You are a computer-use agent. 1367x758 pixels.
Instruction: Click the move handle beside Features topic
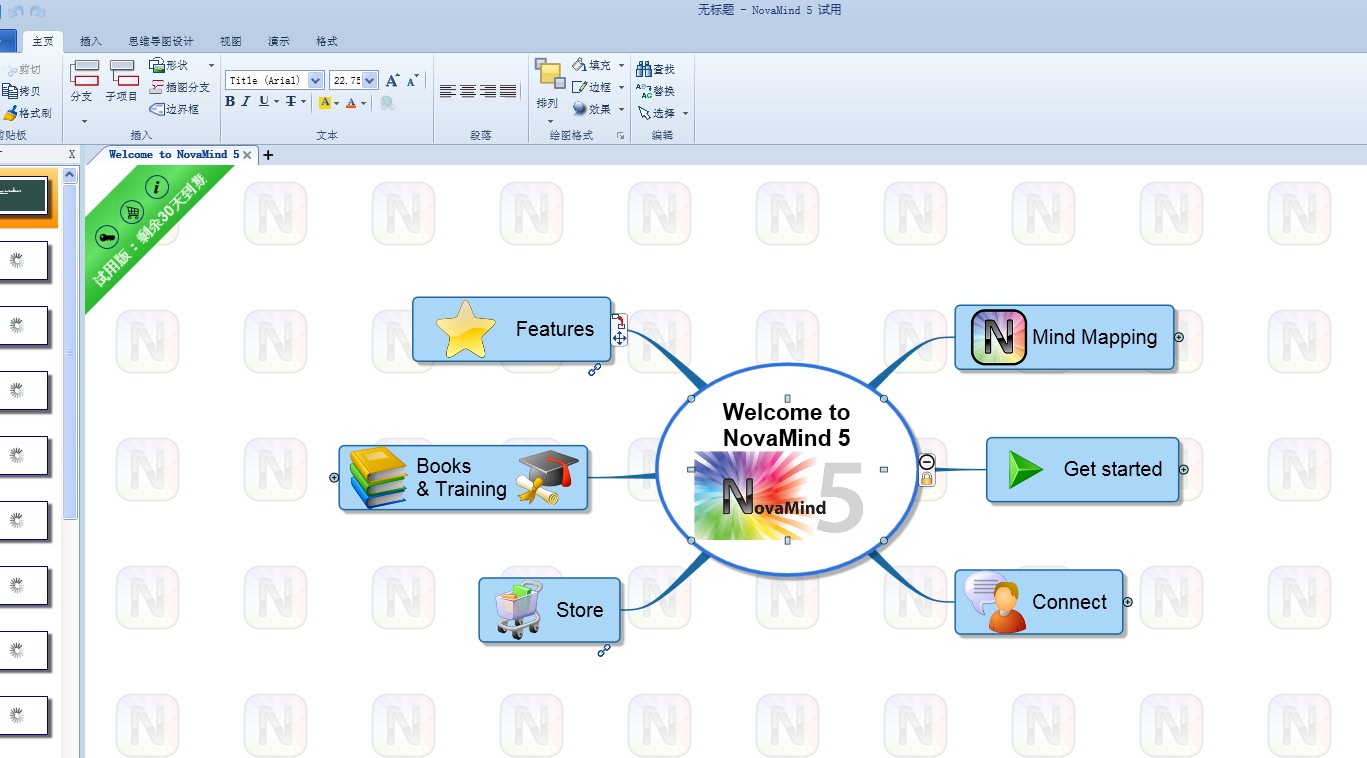click(620, 338)
